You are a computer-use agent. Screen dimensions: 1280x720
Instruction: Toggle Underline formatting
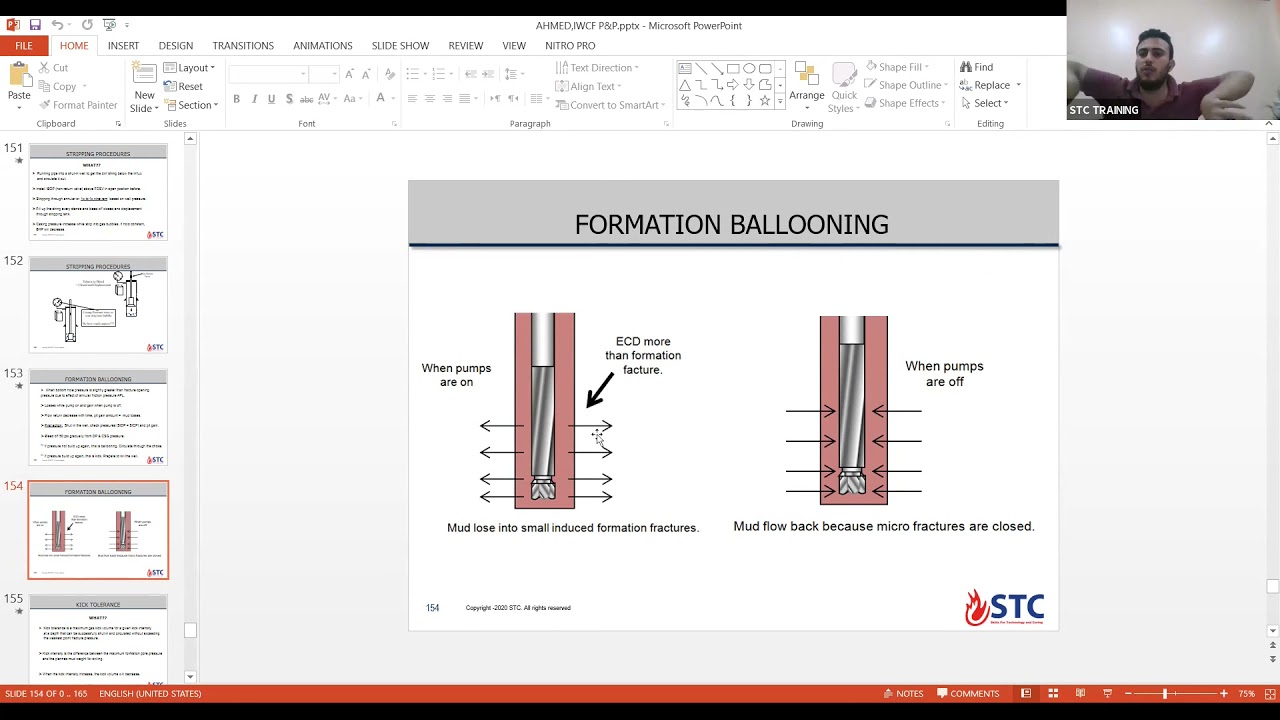point(271,99)
